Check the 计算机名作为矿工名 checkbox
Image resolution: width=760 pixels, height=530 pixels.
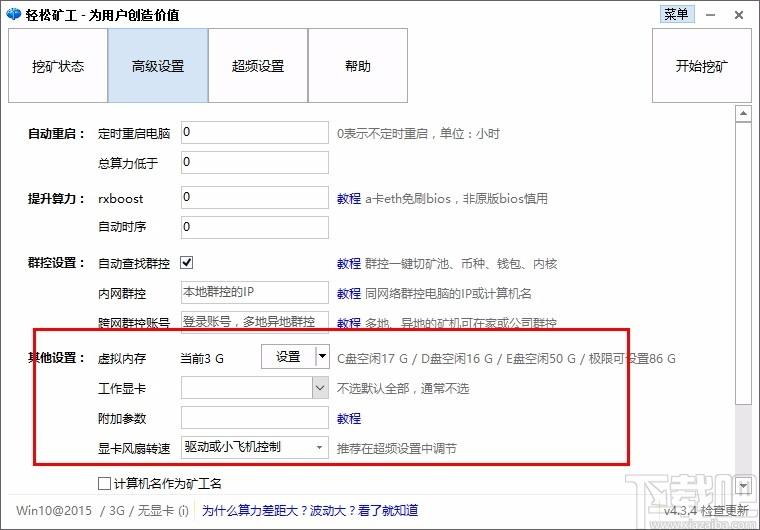coord(104,483)
